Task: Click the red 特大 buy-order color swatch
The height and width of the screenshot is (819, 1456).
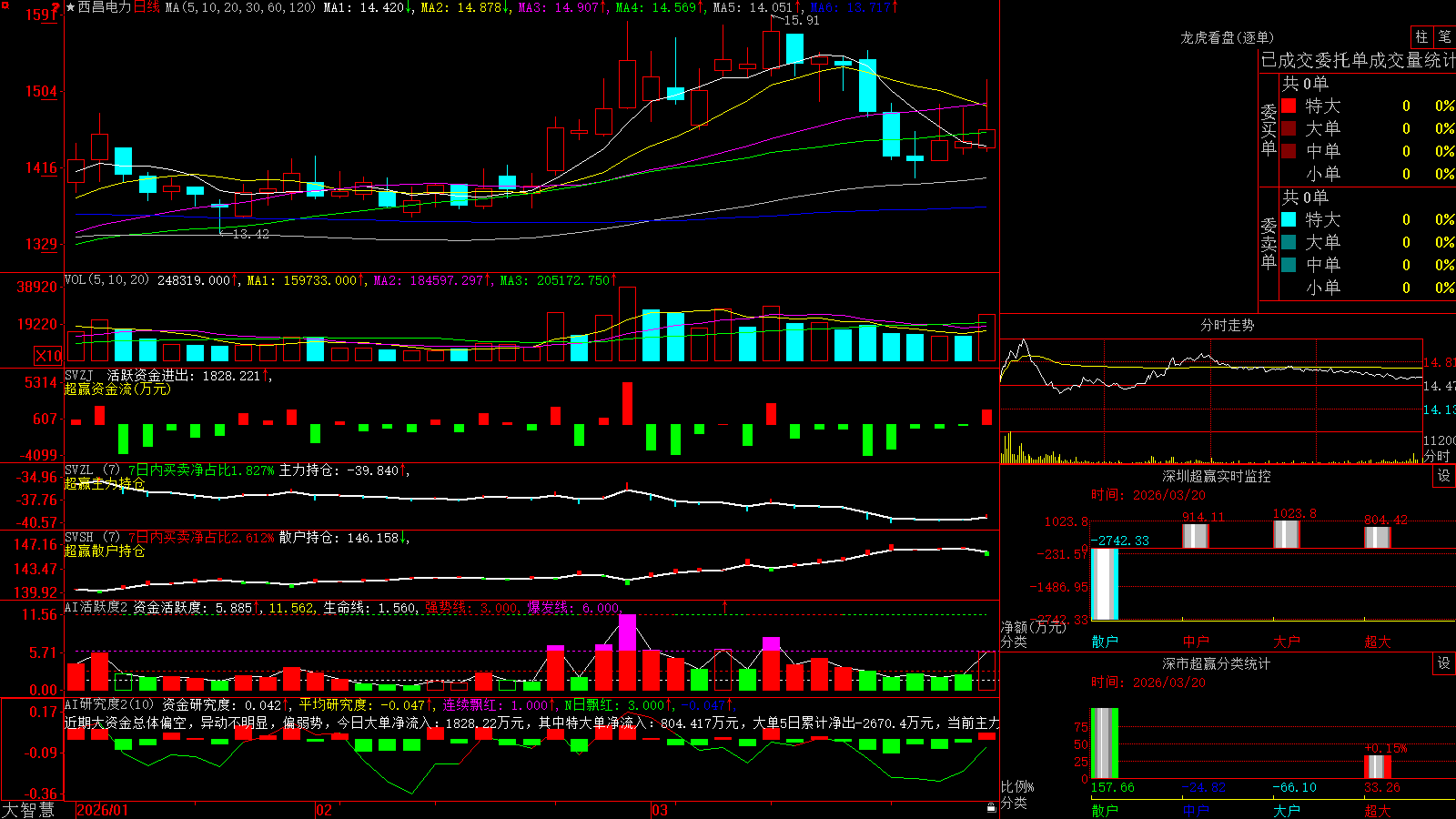Action: [1289, 106]
